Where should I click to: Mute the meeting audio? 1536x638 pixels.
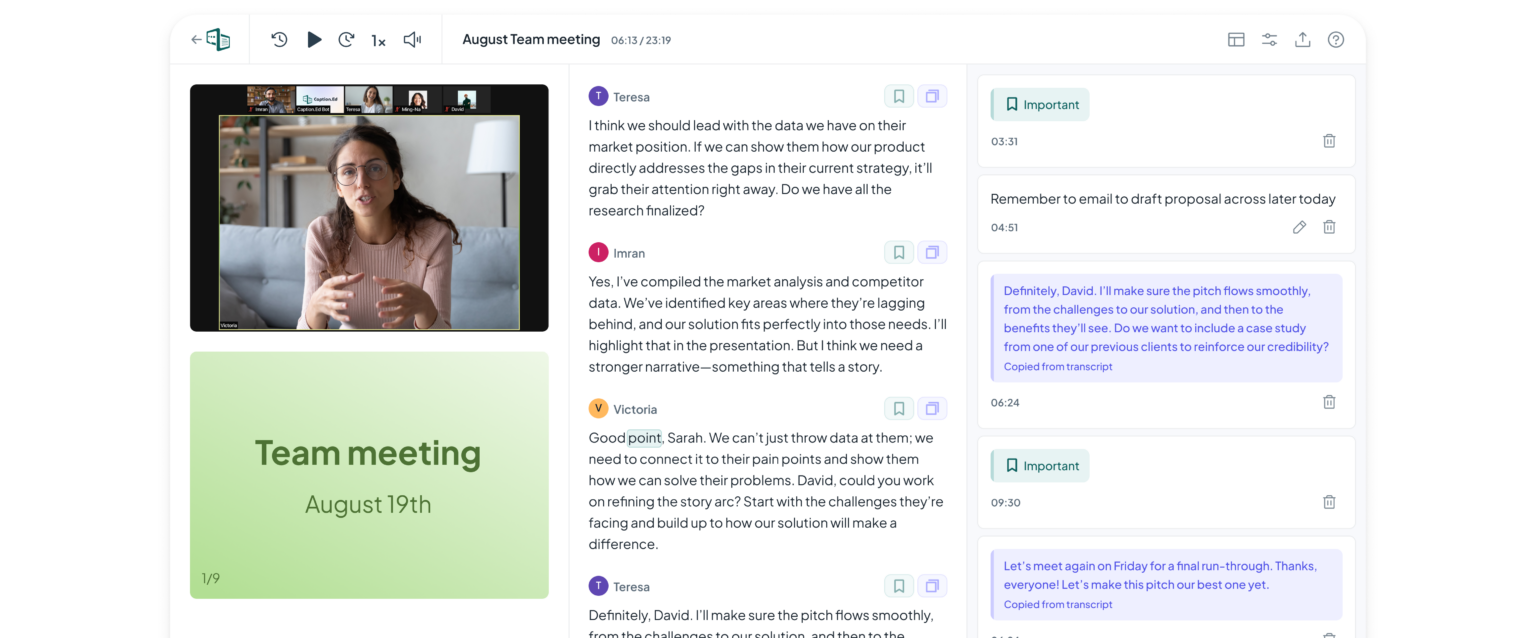(x=411, y=39)
